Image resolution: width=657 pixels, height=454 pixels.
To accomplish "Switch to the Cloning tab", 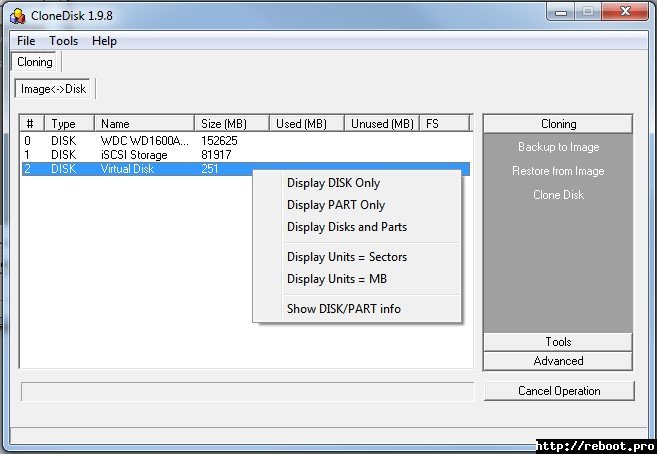I will pos(35,62).
